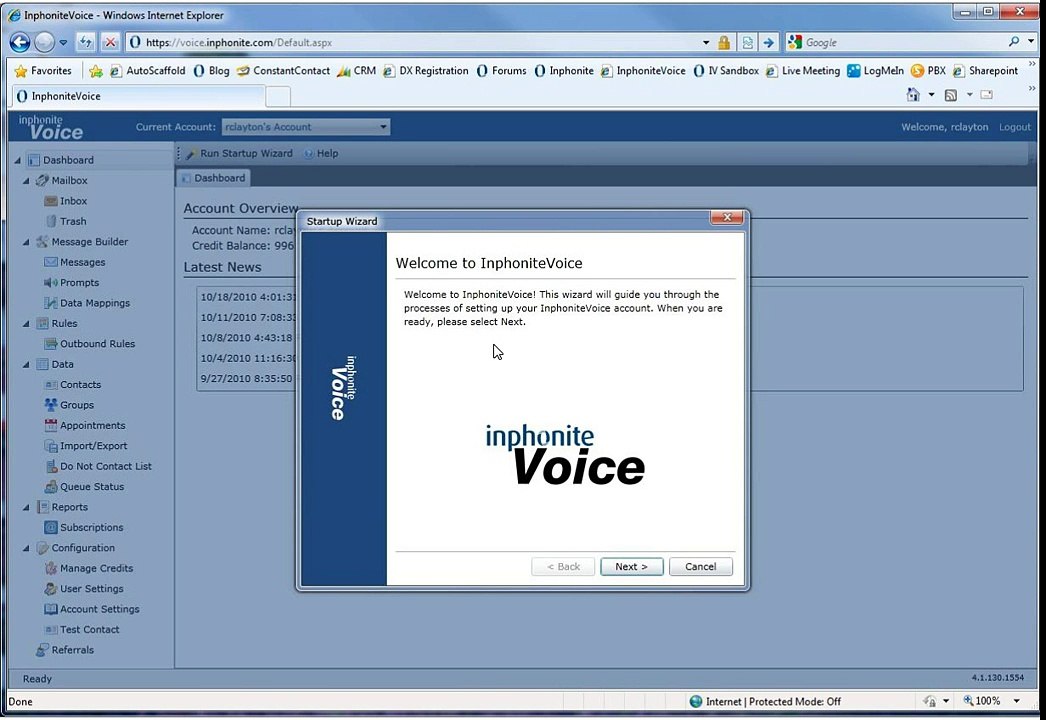Image resolution: width=1046 pixels, height=720 pixels.
Task: Open Inbox icon in sidebar
Action: click(x=51, y=201)
